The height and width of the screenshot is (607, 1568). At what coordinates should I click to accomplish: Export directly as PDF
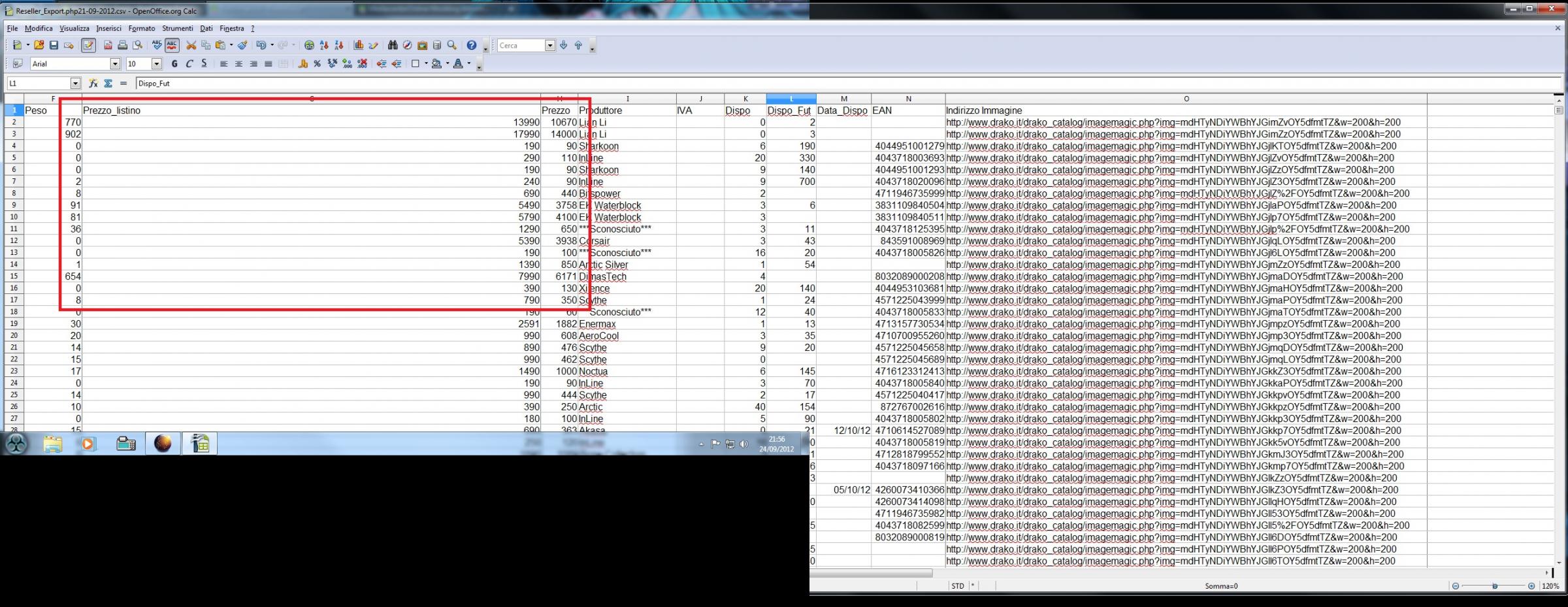[x=108, y=45]
